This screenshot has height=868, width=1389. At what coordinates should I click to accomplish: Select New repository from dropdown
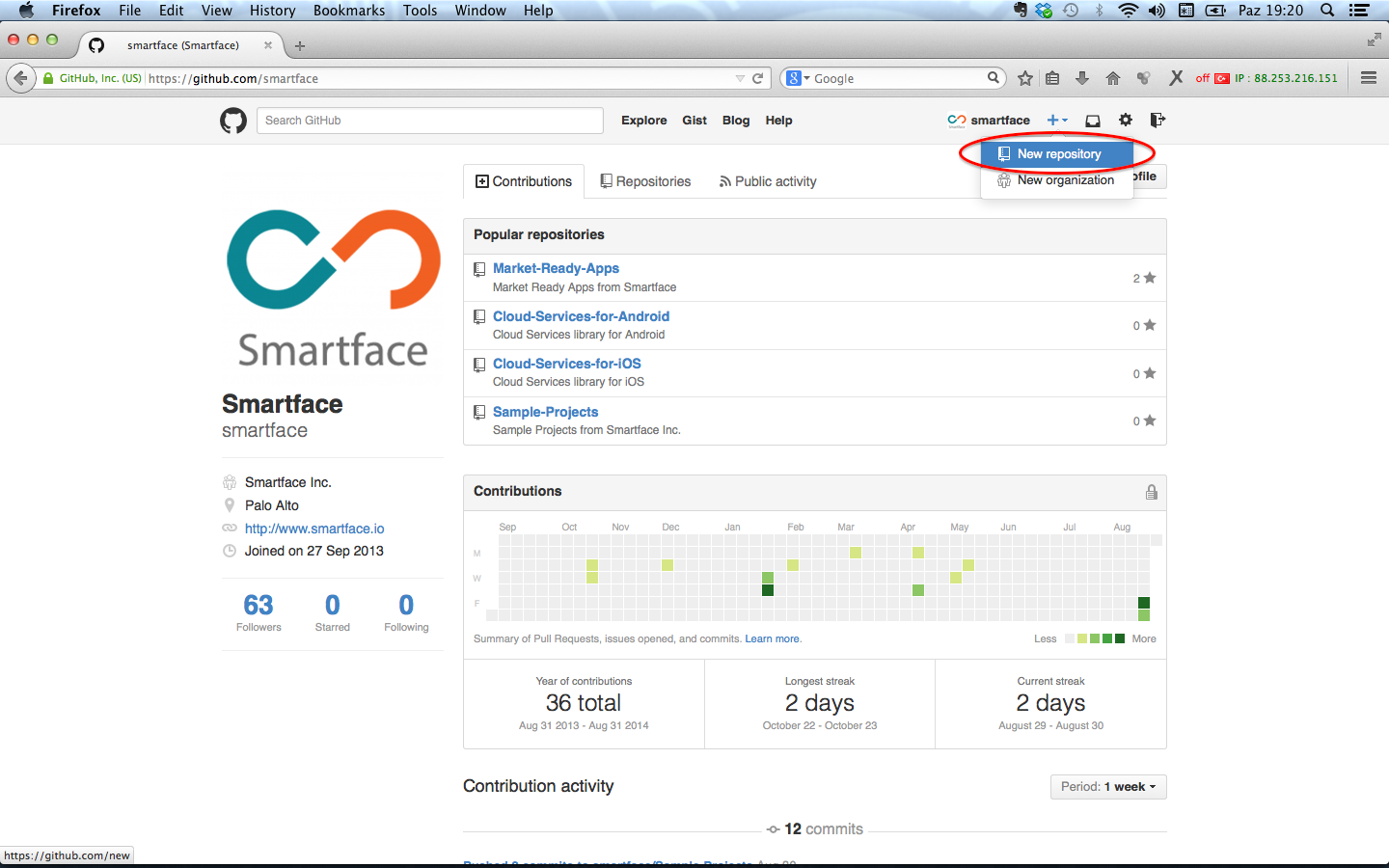point(1057,154)
